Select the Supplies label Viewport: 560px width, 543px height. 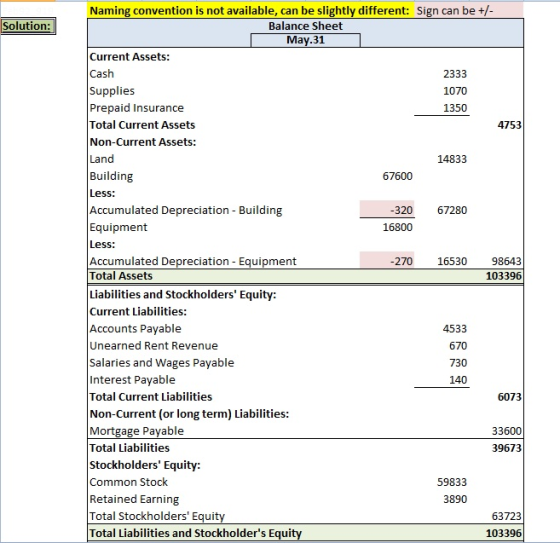(112, 91)
